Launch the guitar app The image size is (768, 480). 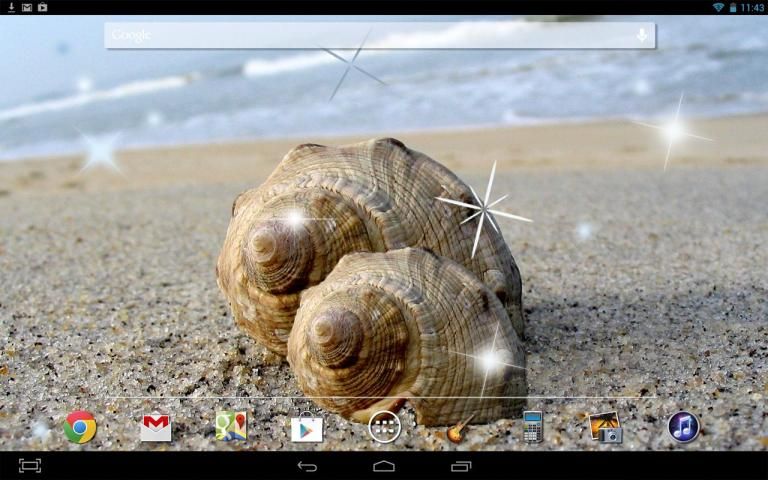click(460, 428)
